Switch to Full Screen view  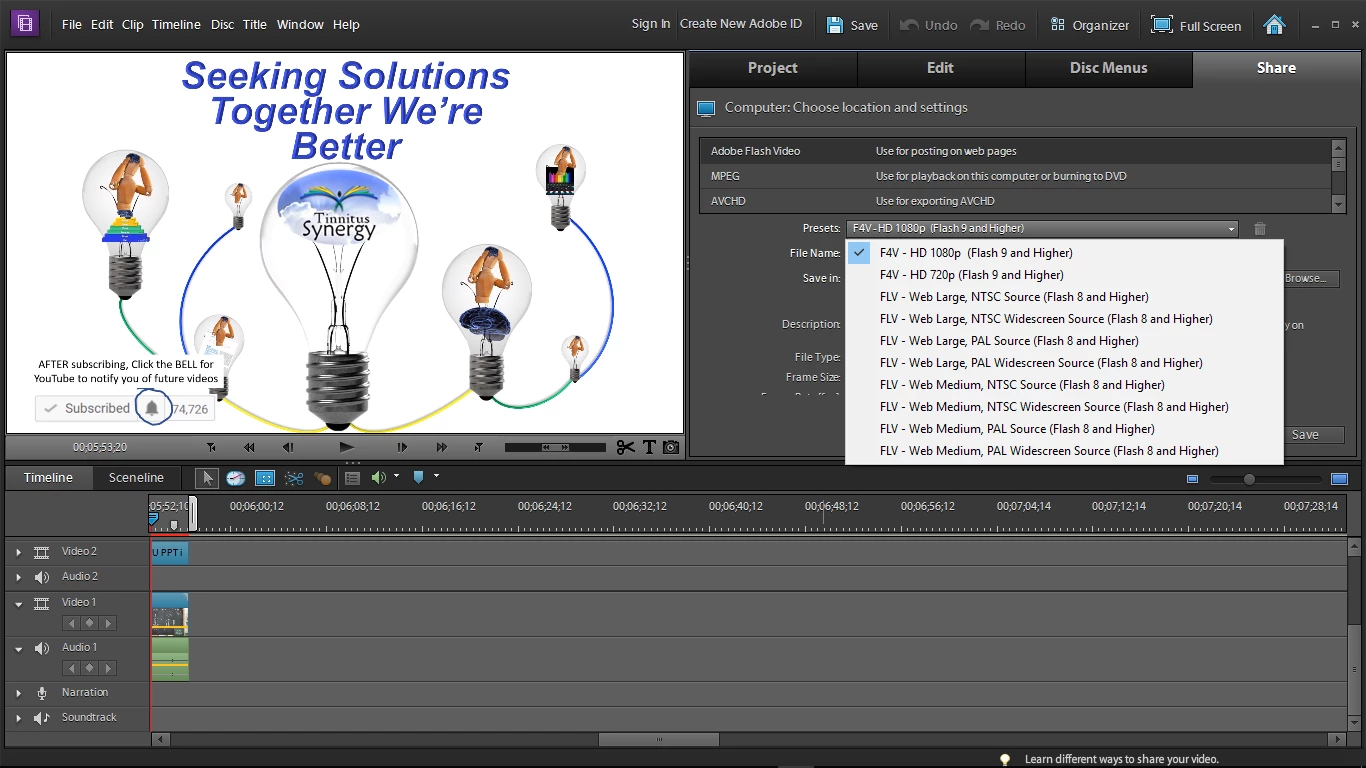(x=1196, y=25)
